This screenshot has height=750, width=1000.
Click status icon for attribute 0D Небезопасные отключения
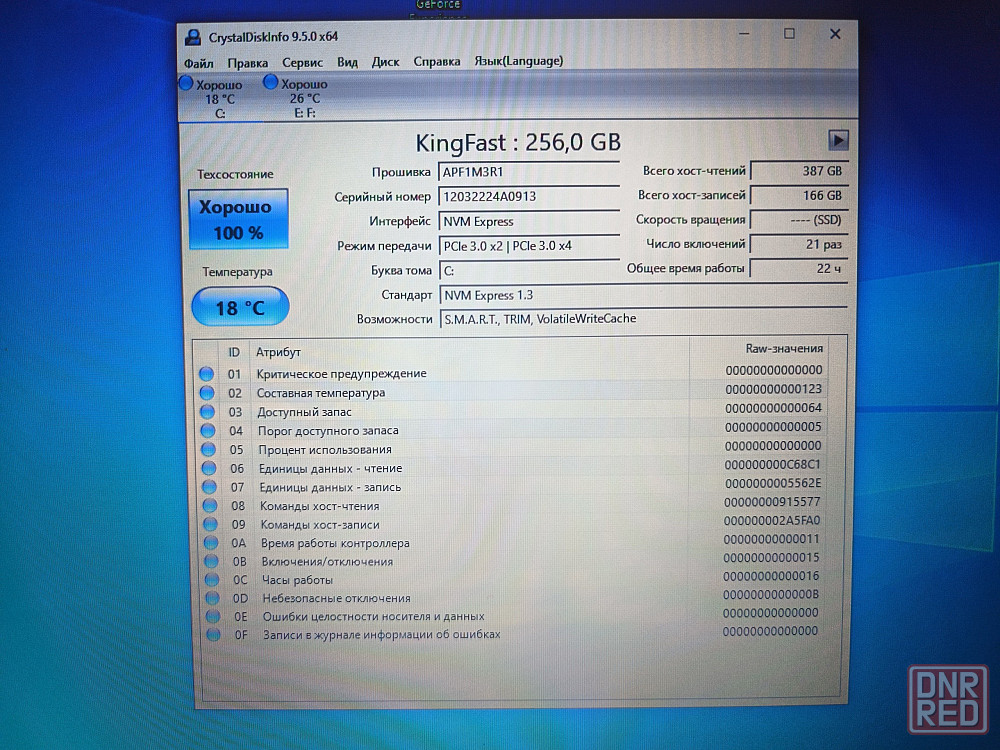click(x=212, y=598)
